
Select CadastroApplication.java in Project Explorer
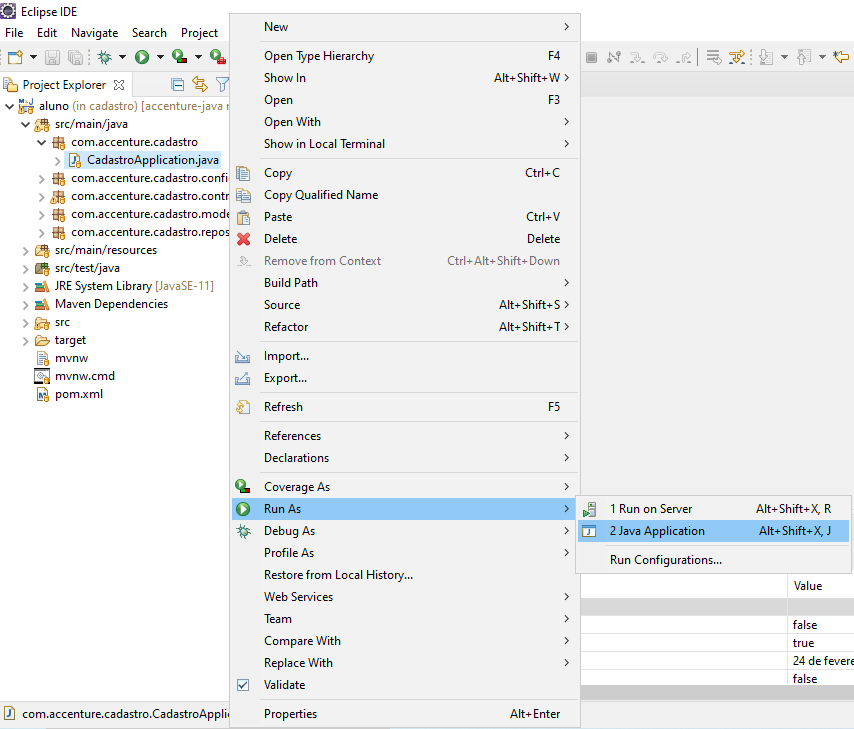click(x=144, y=160)
